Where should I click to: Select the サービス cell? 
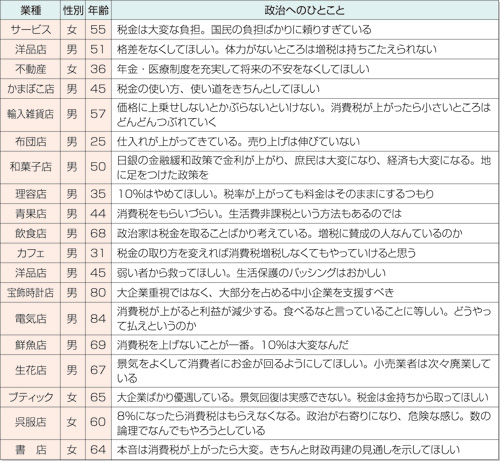click(x=30, y=30)
